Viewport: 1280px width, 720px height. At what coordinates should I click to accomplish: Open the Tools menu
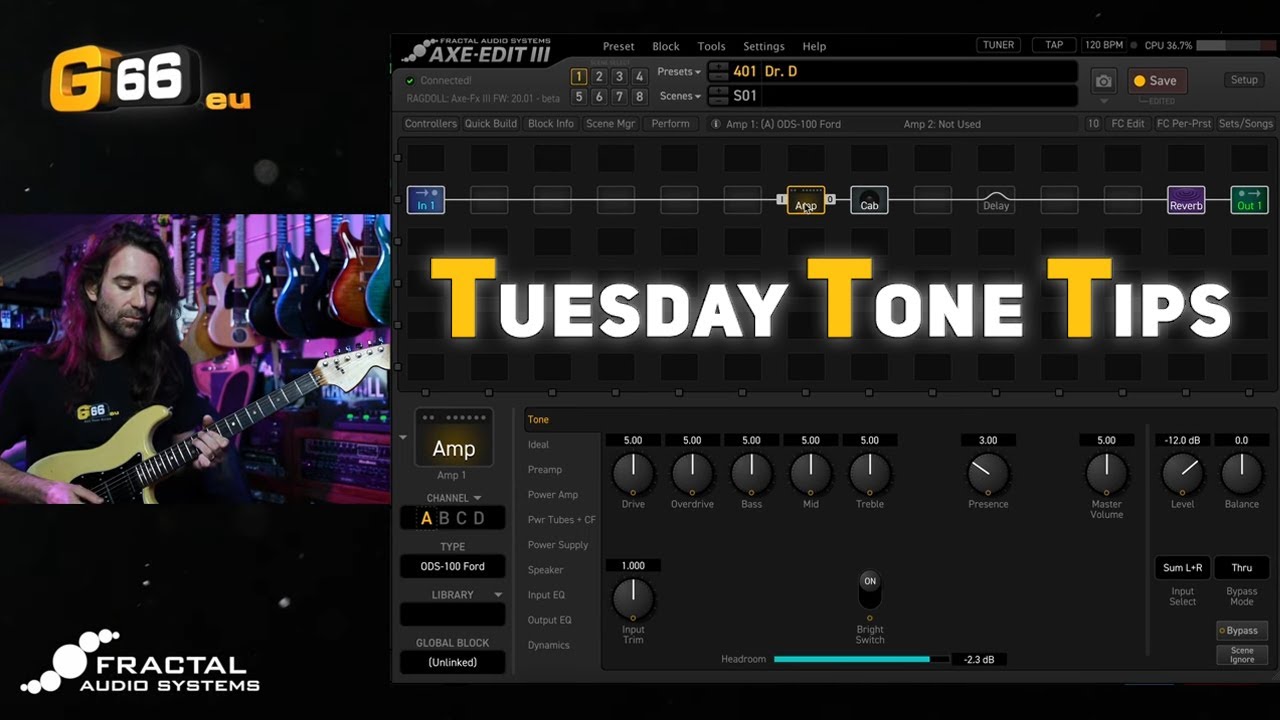pyautogui.click(x=711, y=46)
